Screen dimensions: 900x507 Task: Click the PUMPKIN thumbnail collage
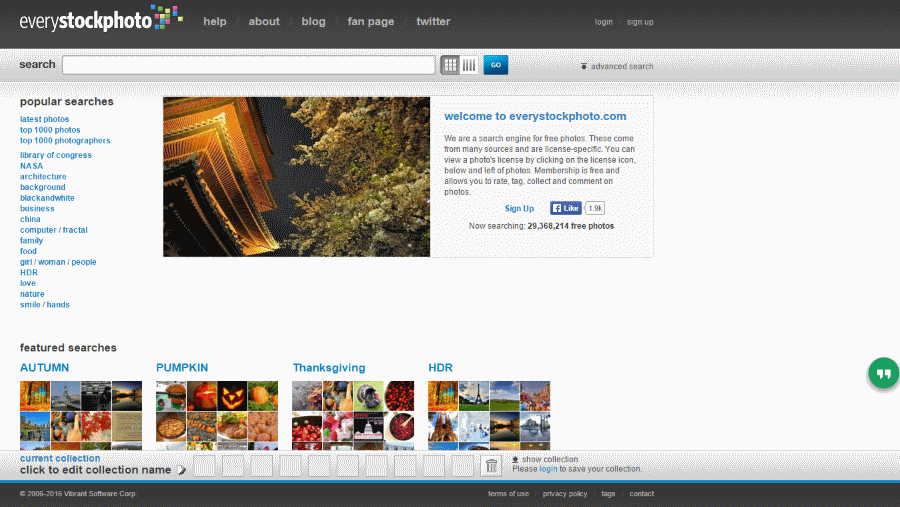[x=217, y=415]
